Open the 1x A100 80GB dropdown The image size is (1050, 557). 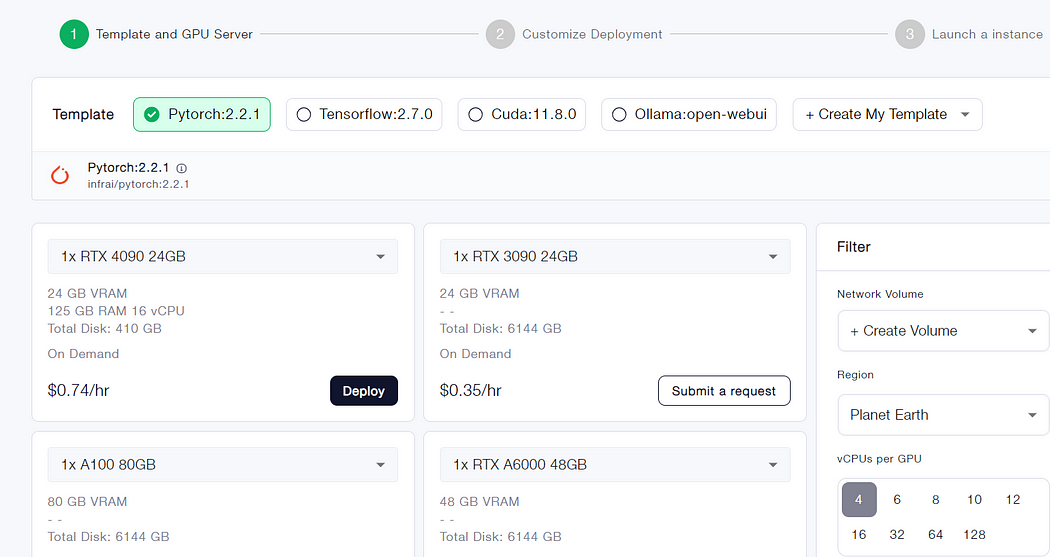pyautogui.click(x=222, y=464)
